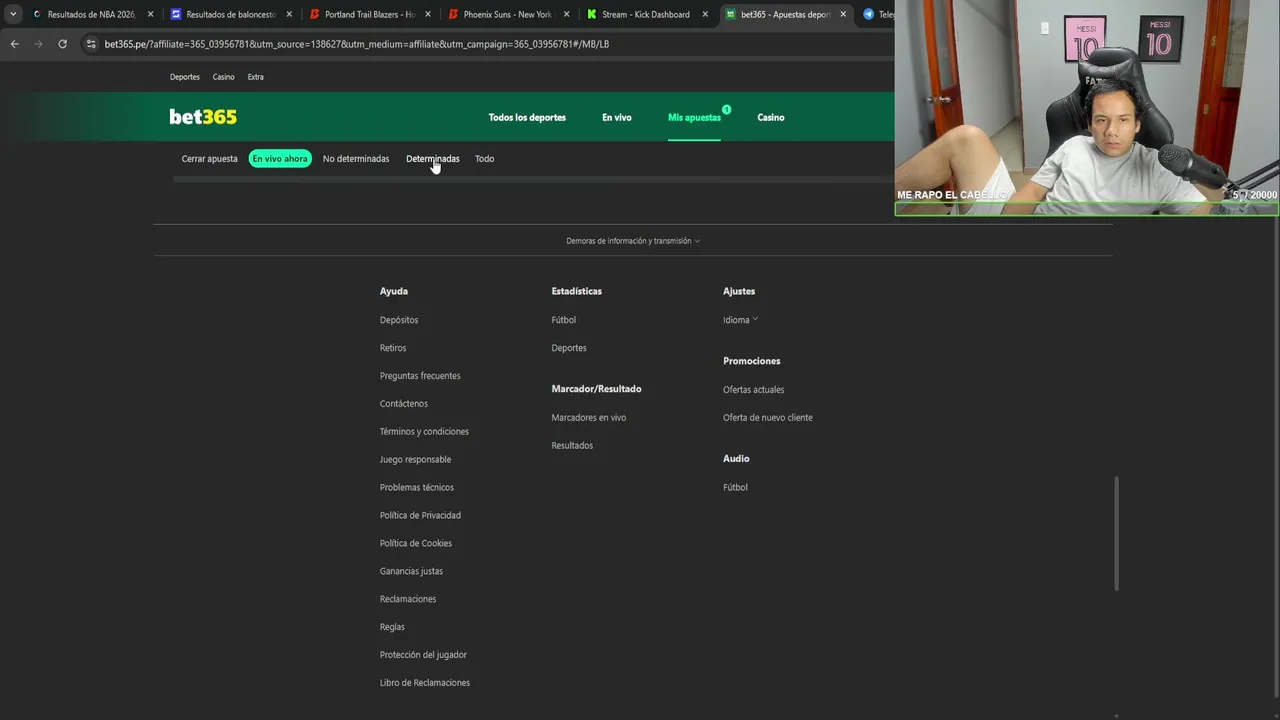Select the Determinadas filter
The image size is (1280, 720).
tap(433, 159)
